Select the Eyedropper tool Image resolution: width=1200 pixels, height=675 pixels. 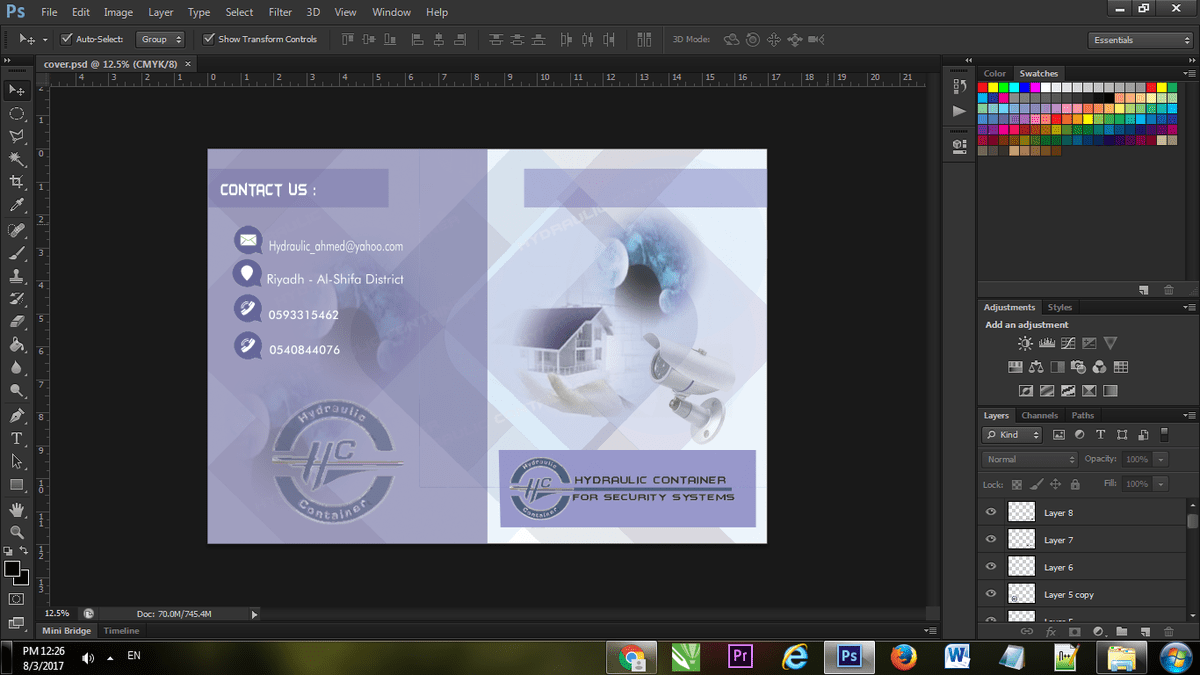pyautogui.click(x=16, y=205)
